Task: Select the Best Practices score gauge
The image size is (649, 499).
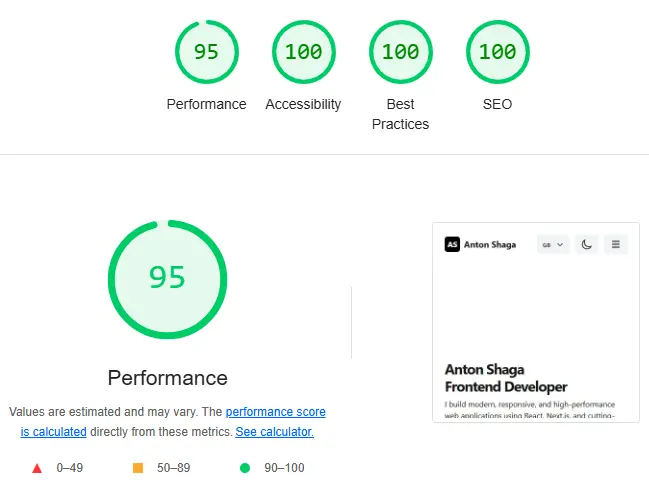Action: click(400, 52)
